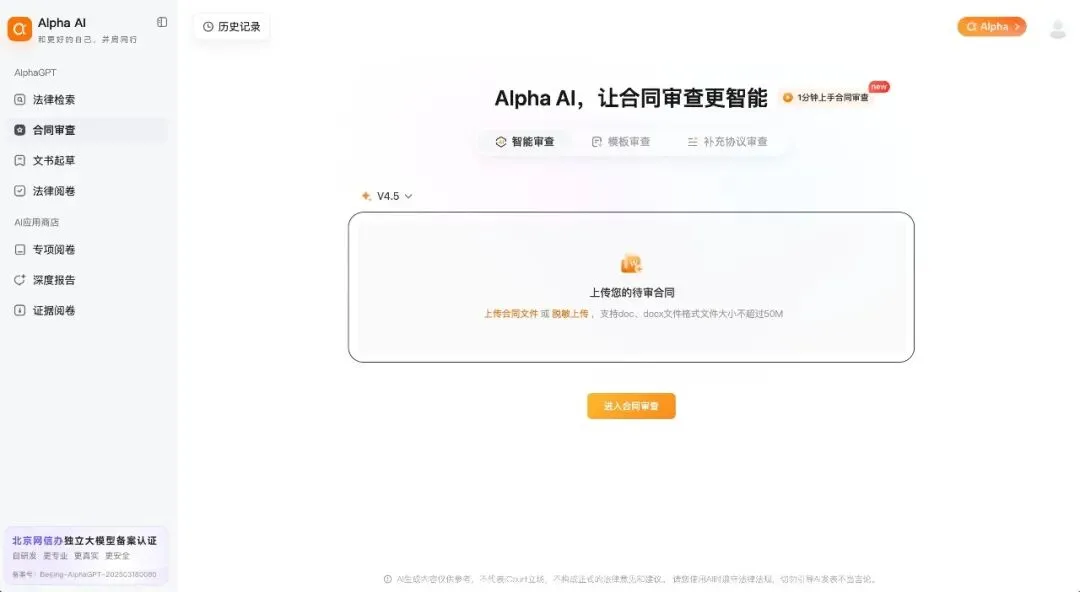The image size is (1080, 592).
Task: Click 上传您的待审合同 heading
Action: pos(632,293)
